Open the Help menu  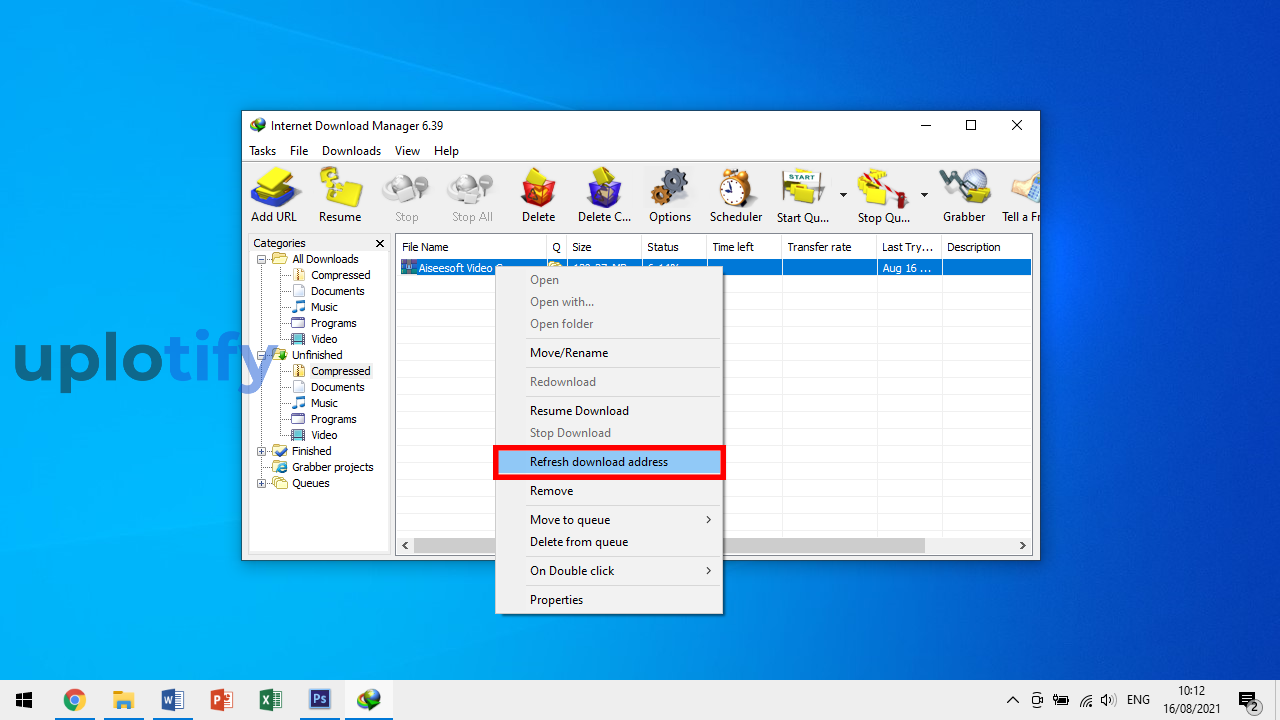(446, 151)
